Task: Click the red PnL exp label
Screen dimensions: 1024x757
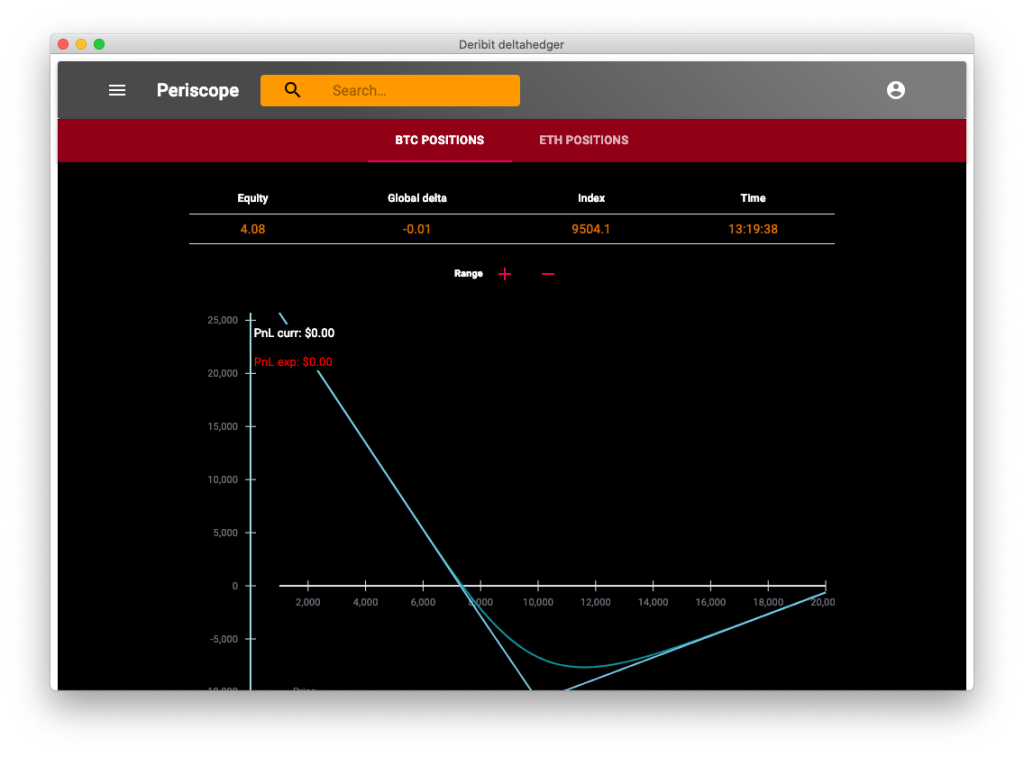Action: click(x=293, y=362)
